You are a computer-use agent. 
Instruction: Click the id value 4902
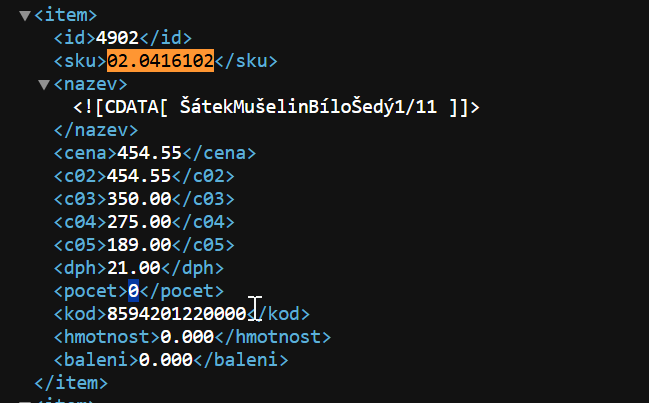click(117, 38)
